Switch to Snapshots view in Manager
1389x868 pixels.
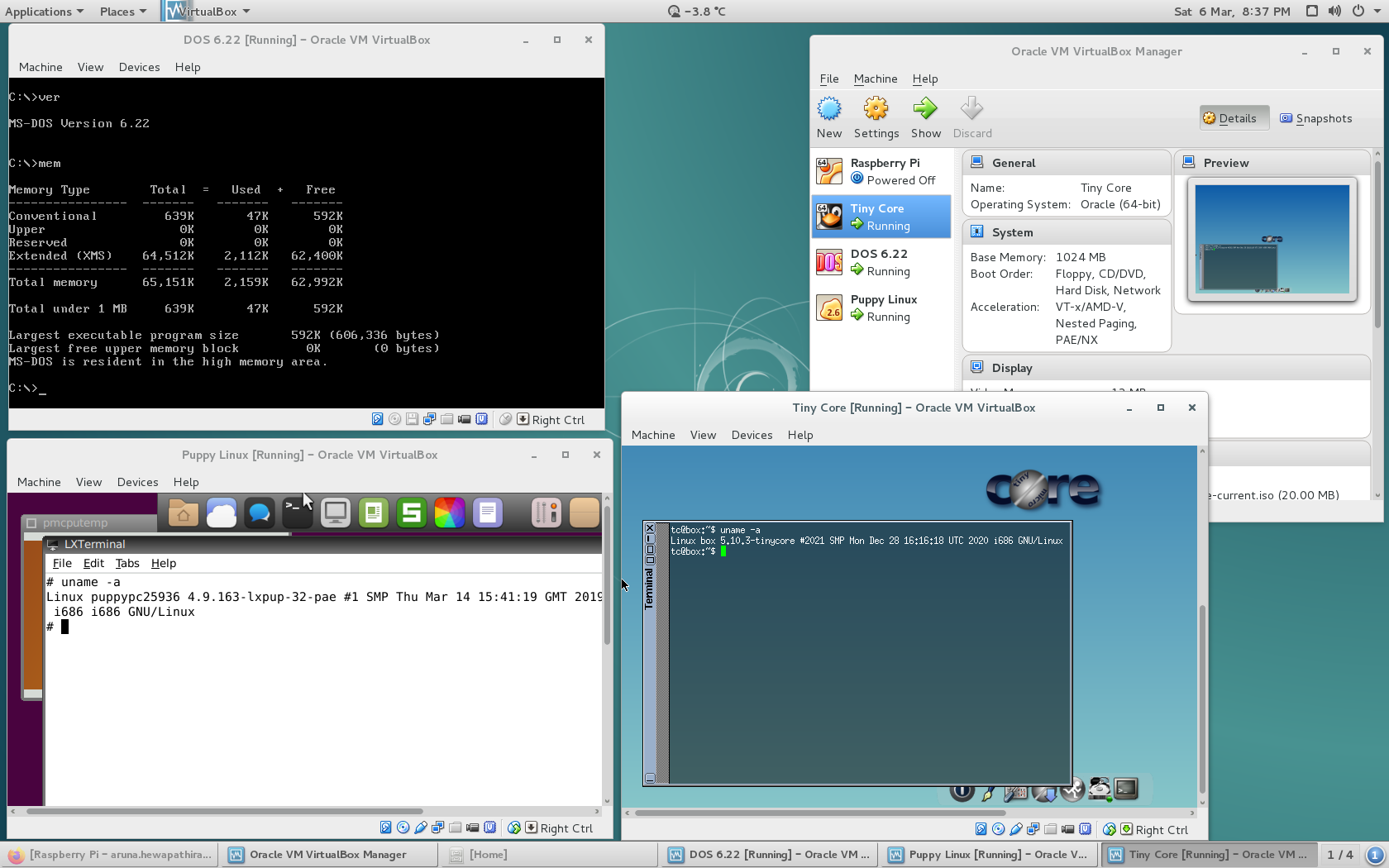click(1316, 118)
